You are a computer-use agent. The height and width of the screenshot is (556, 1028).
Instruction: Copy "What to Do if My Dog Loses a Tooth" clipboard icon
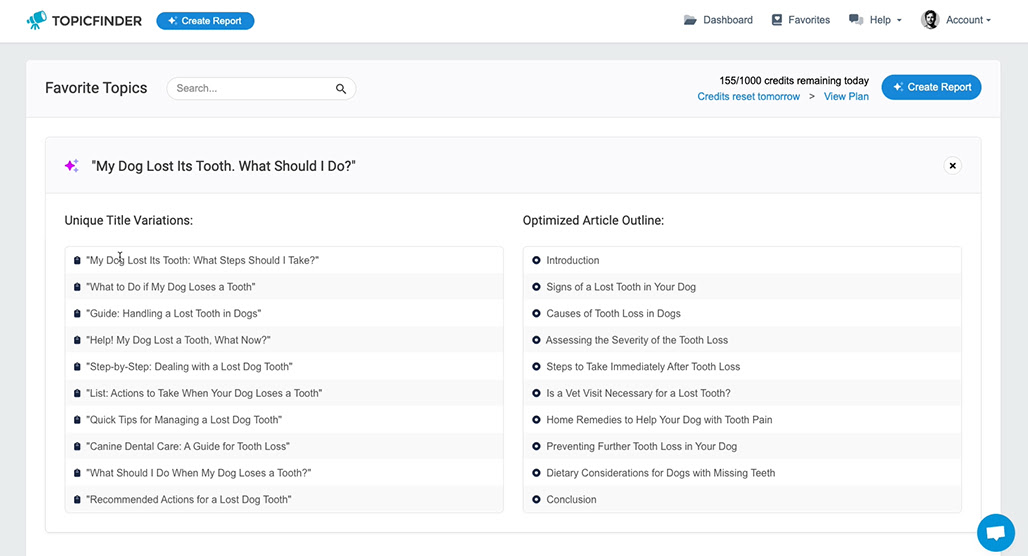(77, 287)
